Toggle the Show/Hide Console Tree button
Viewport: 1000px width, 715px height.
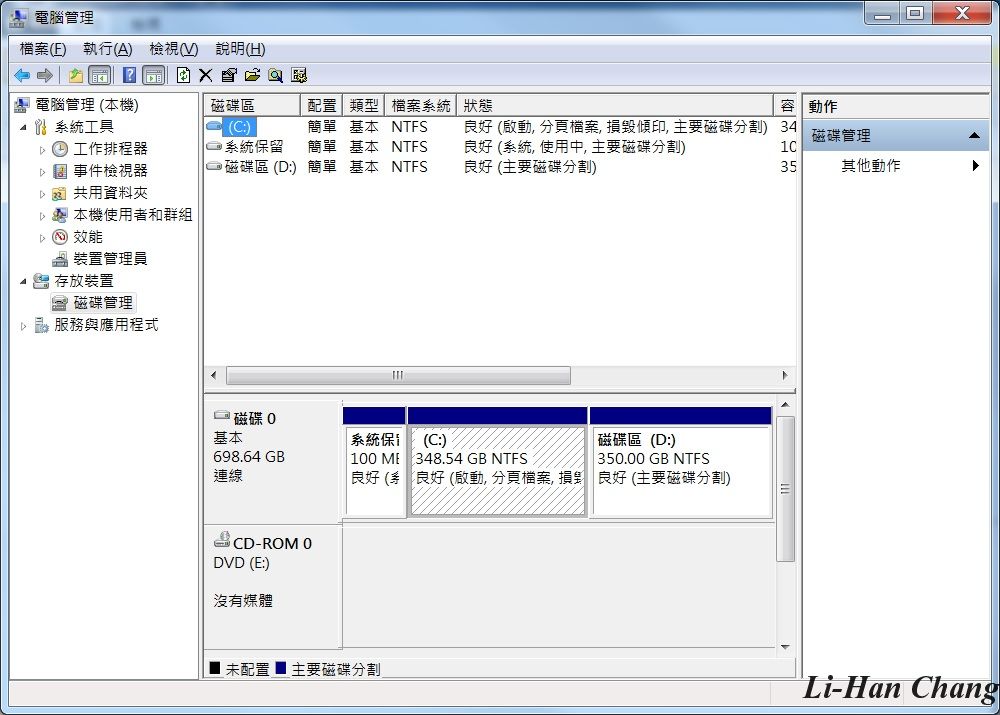(x=100, y=75)
